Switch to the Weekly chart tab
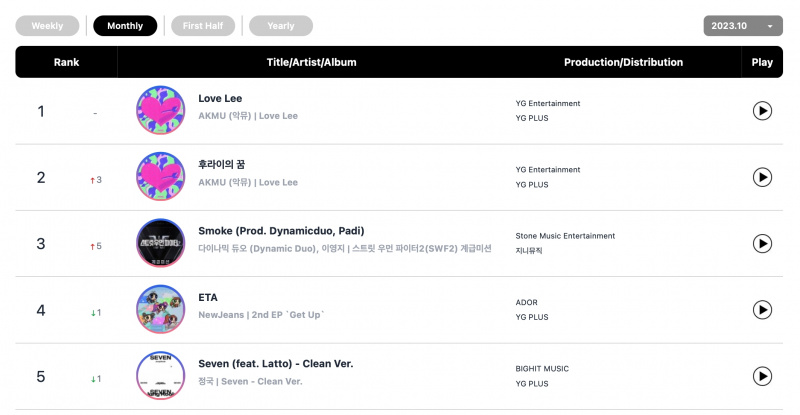The image size is (800, 415). [47, 26]
